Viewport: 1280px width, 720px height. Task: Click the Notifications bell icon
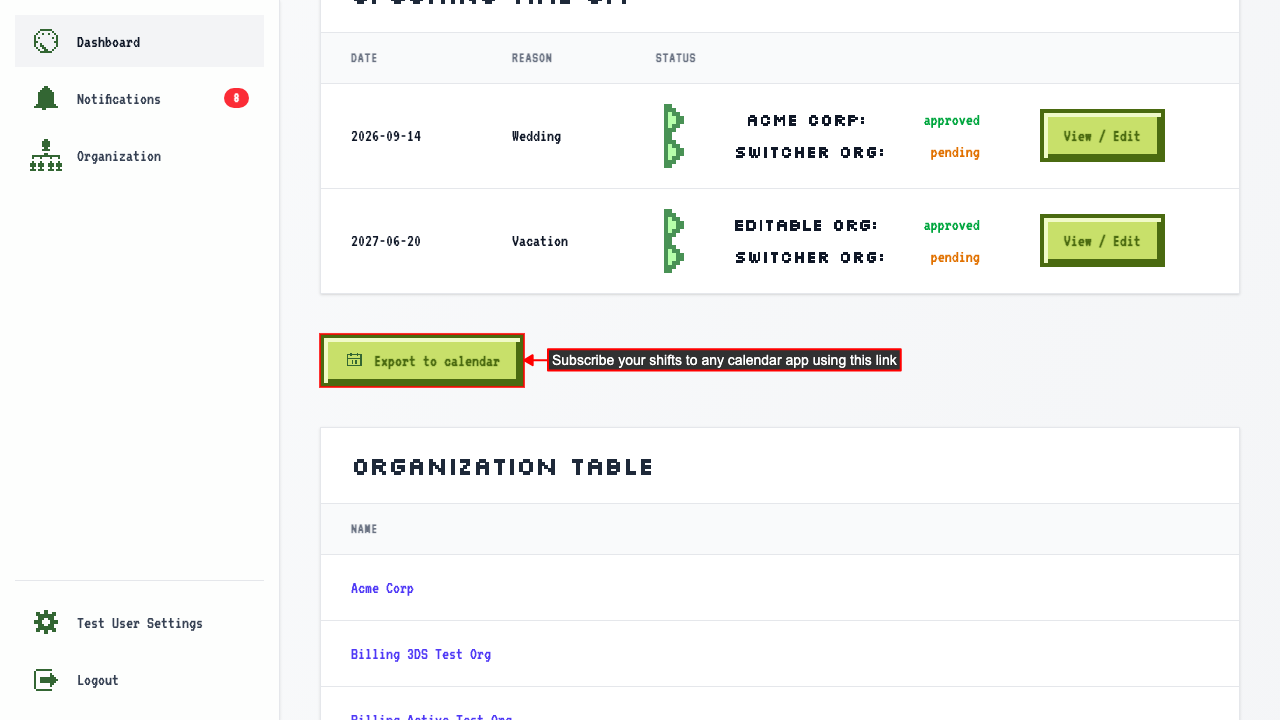pos(46,98)
